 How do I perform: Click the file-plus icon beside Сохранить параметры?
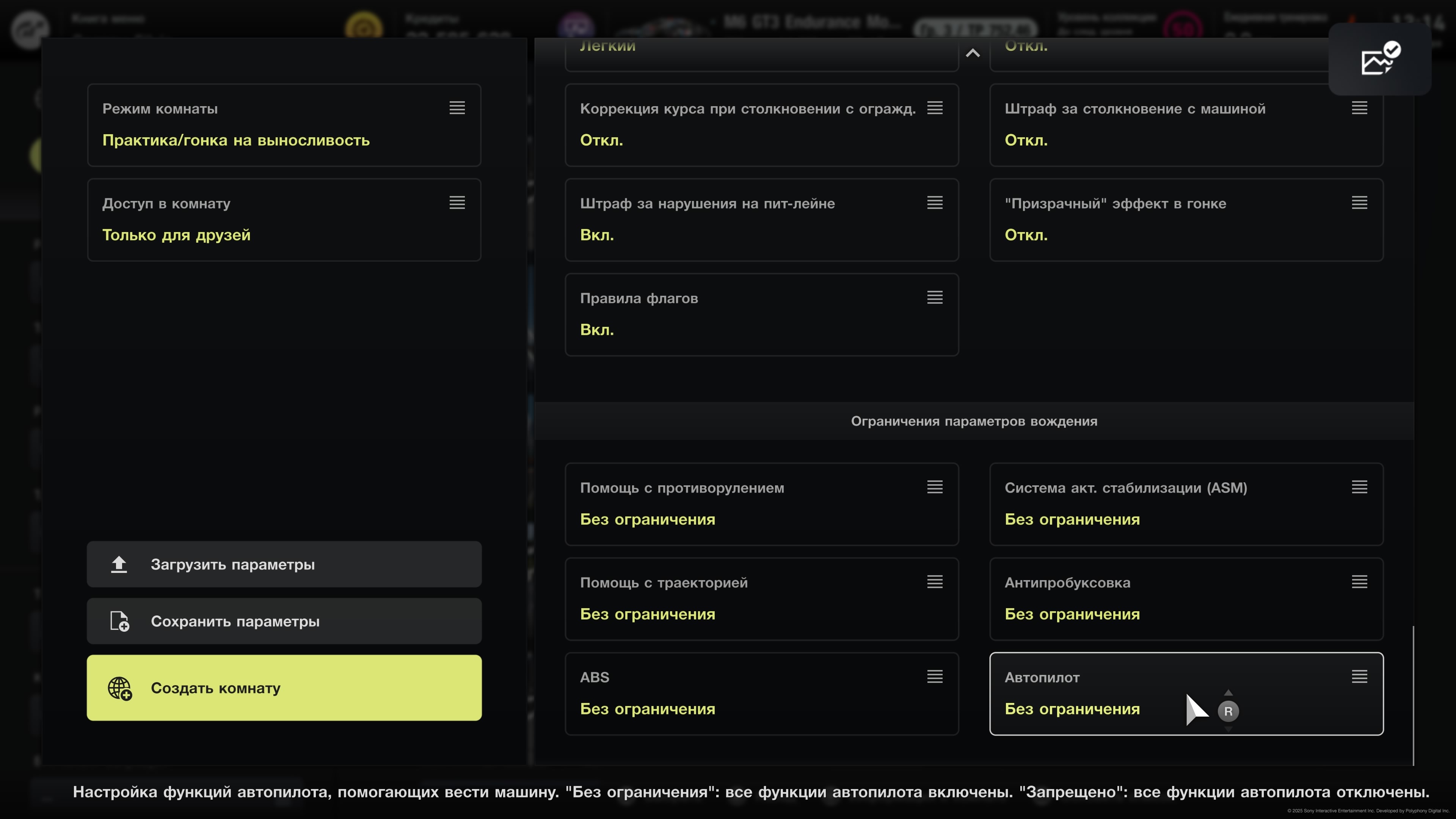(119, 621)
